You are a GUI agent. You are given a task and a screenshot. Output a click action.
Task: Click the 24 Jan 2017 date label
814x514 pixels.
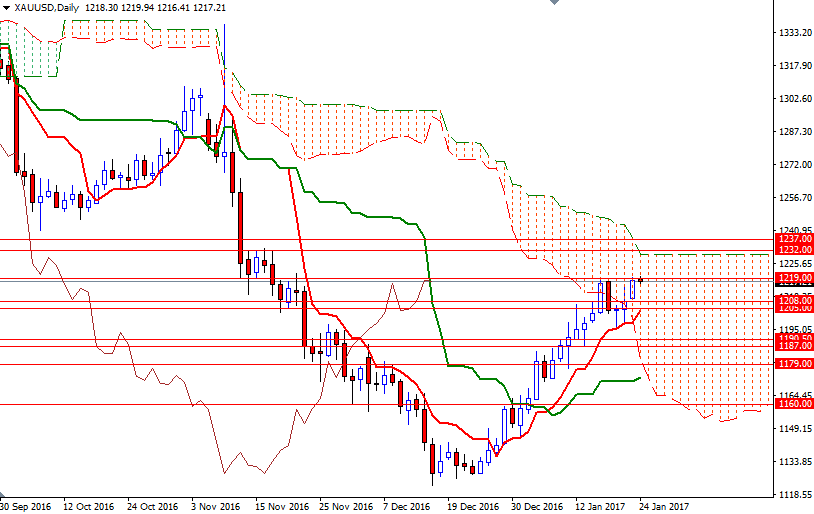[x=664, y=506]
